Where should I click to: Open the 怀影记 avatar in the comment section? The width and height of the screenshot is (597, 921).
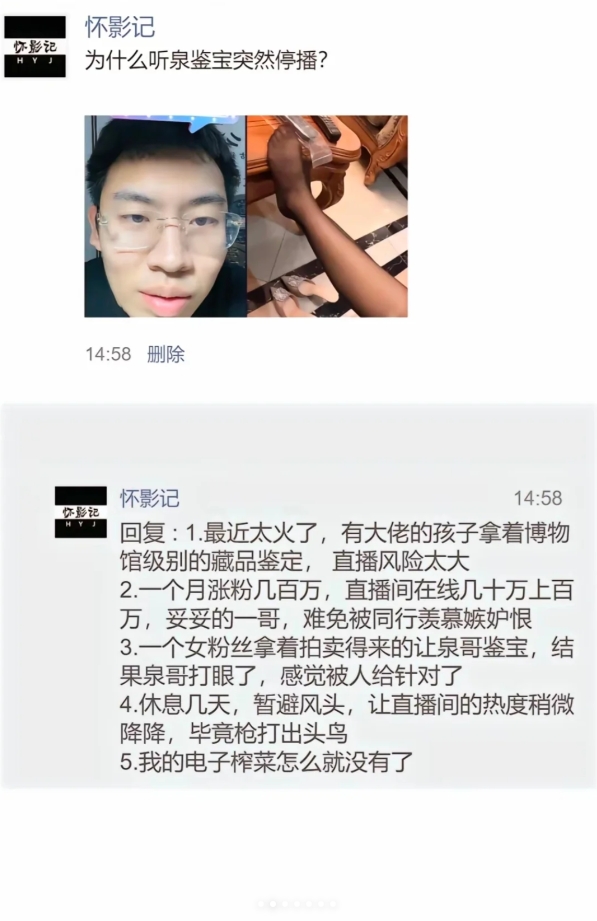coord(81,512)
